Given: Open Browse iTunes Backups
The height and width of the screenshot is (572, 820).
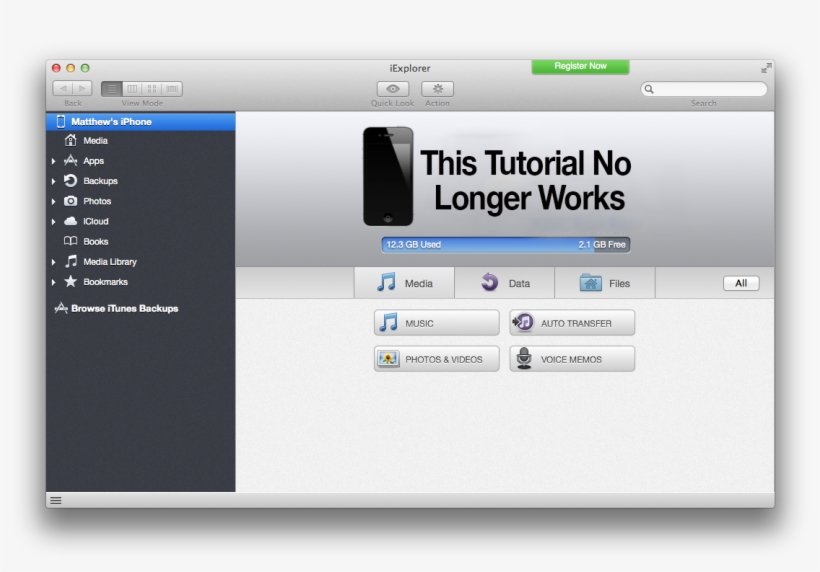Looking at the screenshot, I should tap(124, 308).
